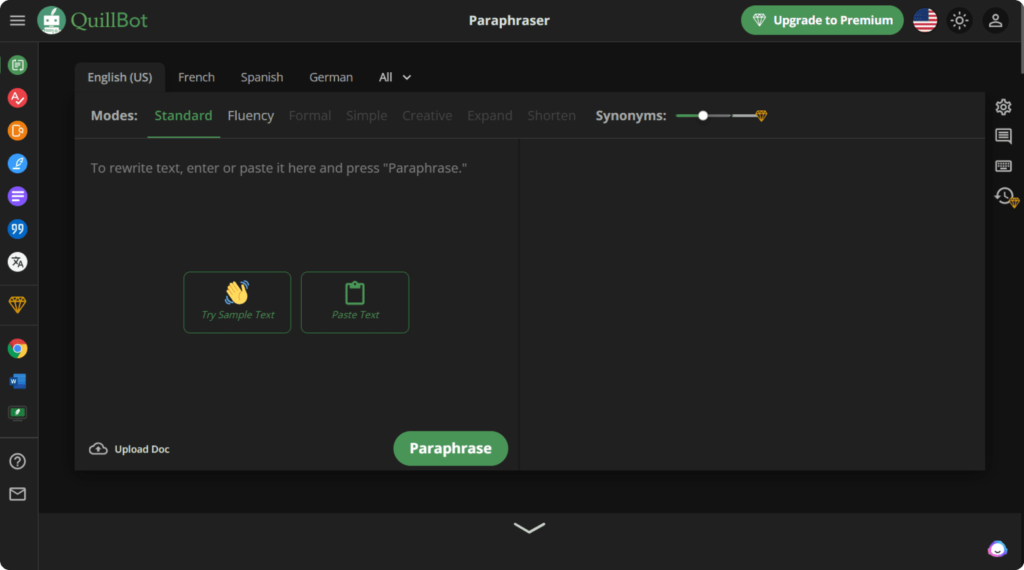Open the settings gear icon
Image resolution: width=1024 pixels, height=570 pixels.
(1003, 106)
